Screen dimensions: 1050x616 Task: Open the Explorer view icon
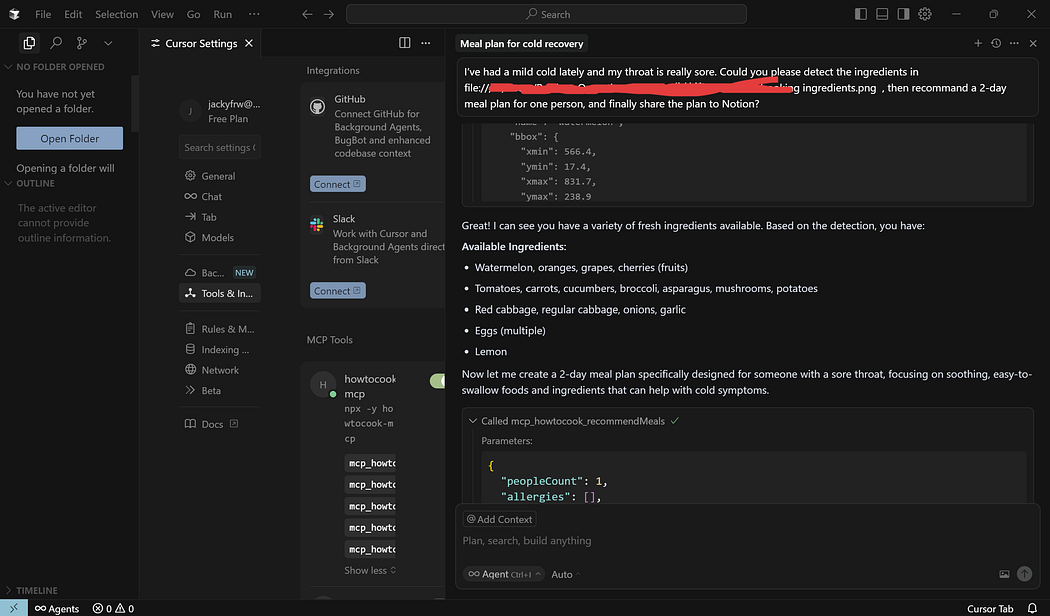coord(29,43)
